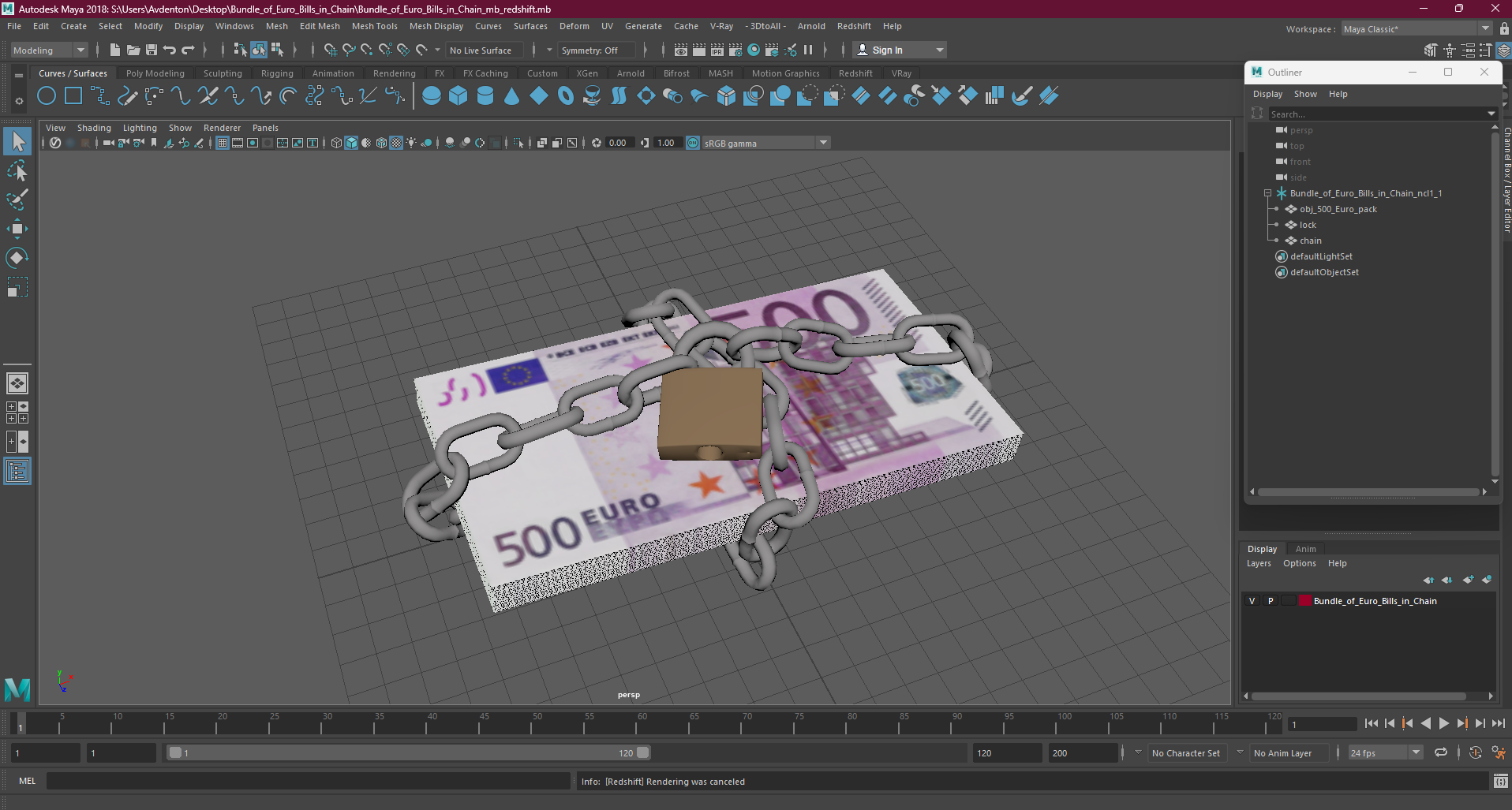Viewport: 1512px width, 810px height.
Task: Click the Open Scene folder icon
Action: (133, 50)
